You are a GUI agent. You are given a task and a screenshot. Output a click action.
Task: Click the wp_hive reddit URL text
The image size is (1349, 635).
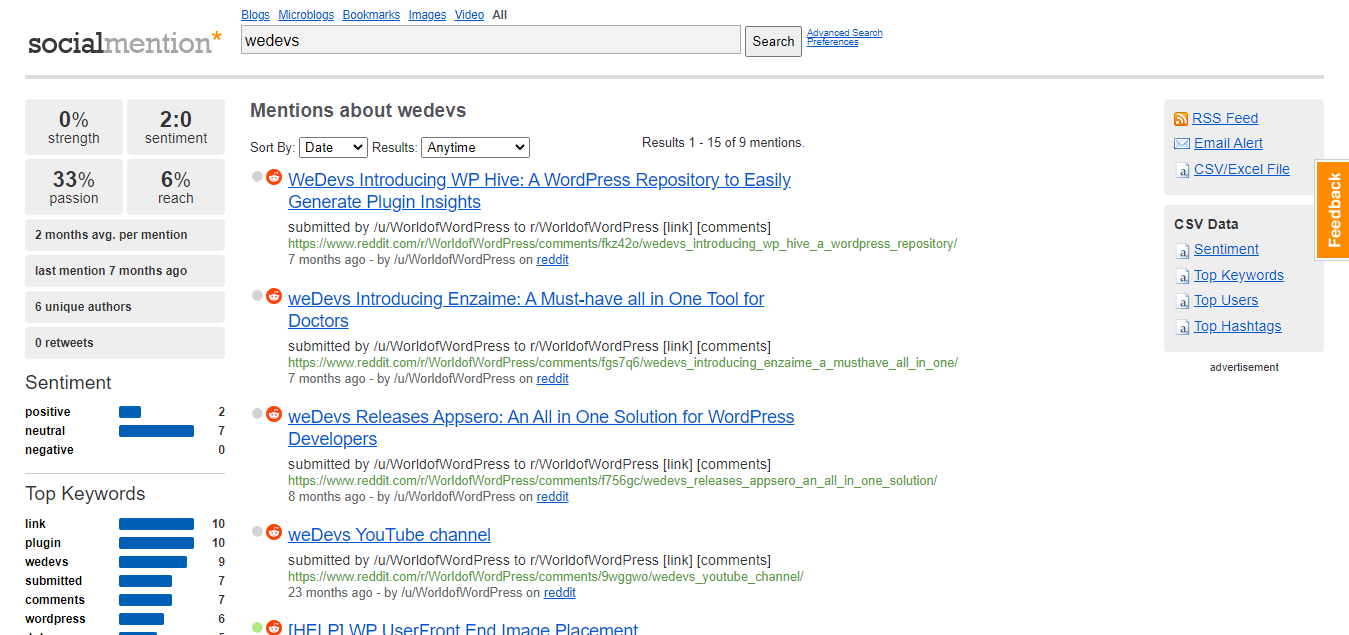pyautogui.click(x=622, y=244)
